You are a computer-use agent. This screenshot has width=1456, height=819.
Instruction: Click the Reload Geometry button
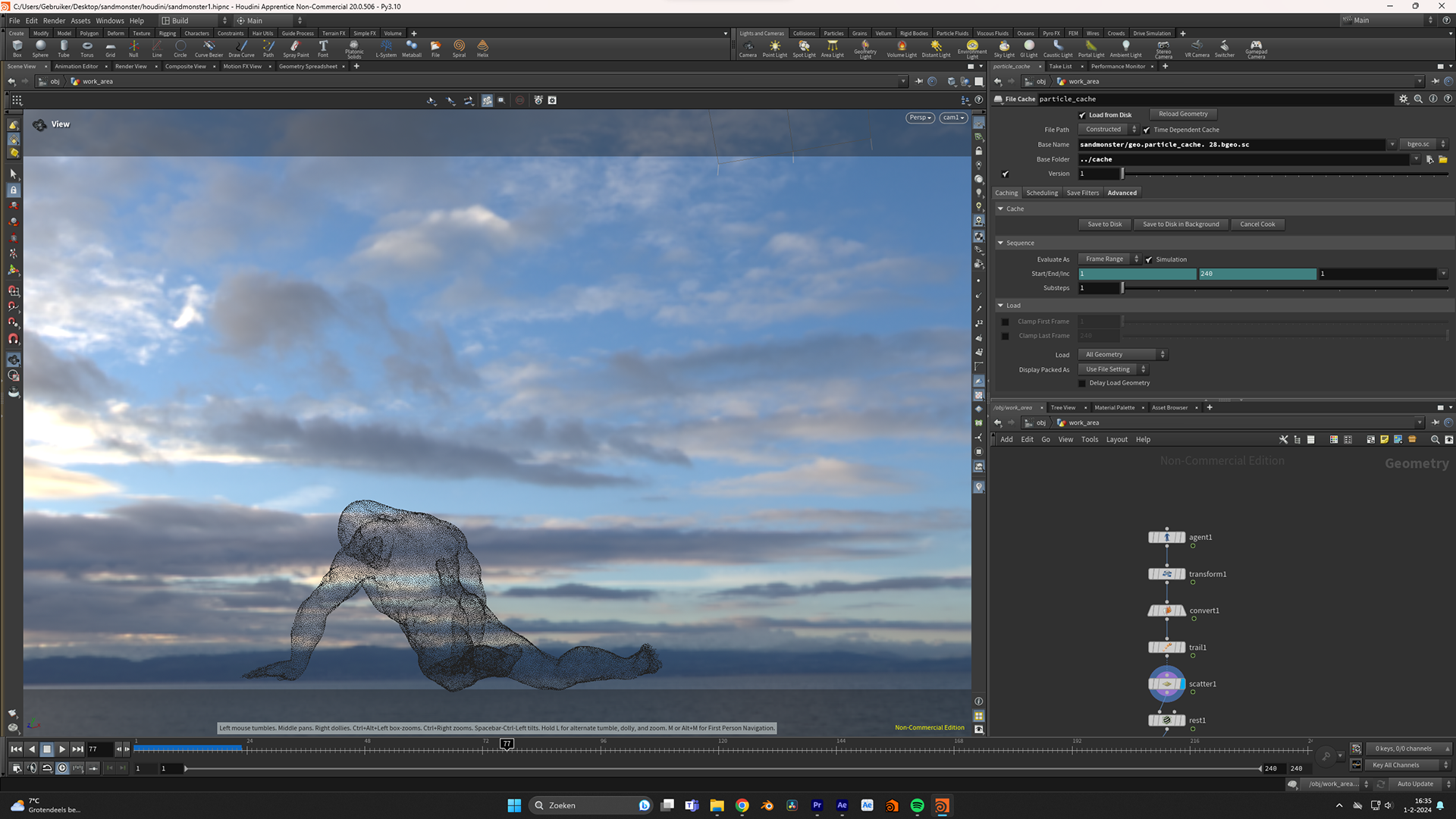[1182, 115]
